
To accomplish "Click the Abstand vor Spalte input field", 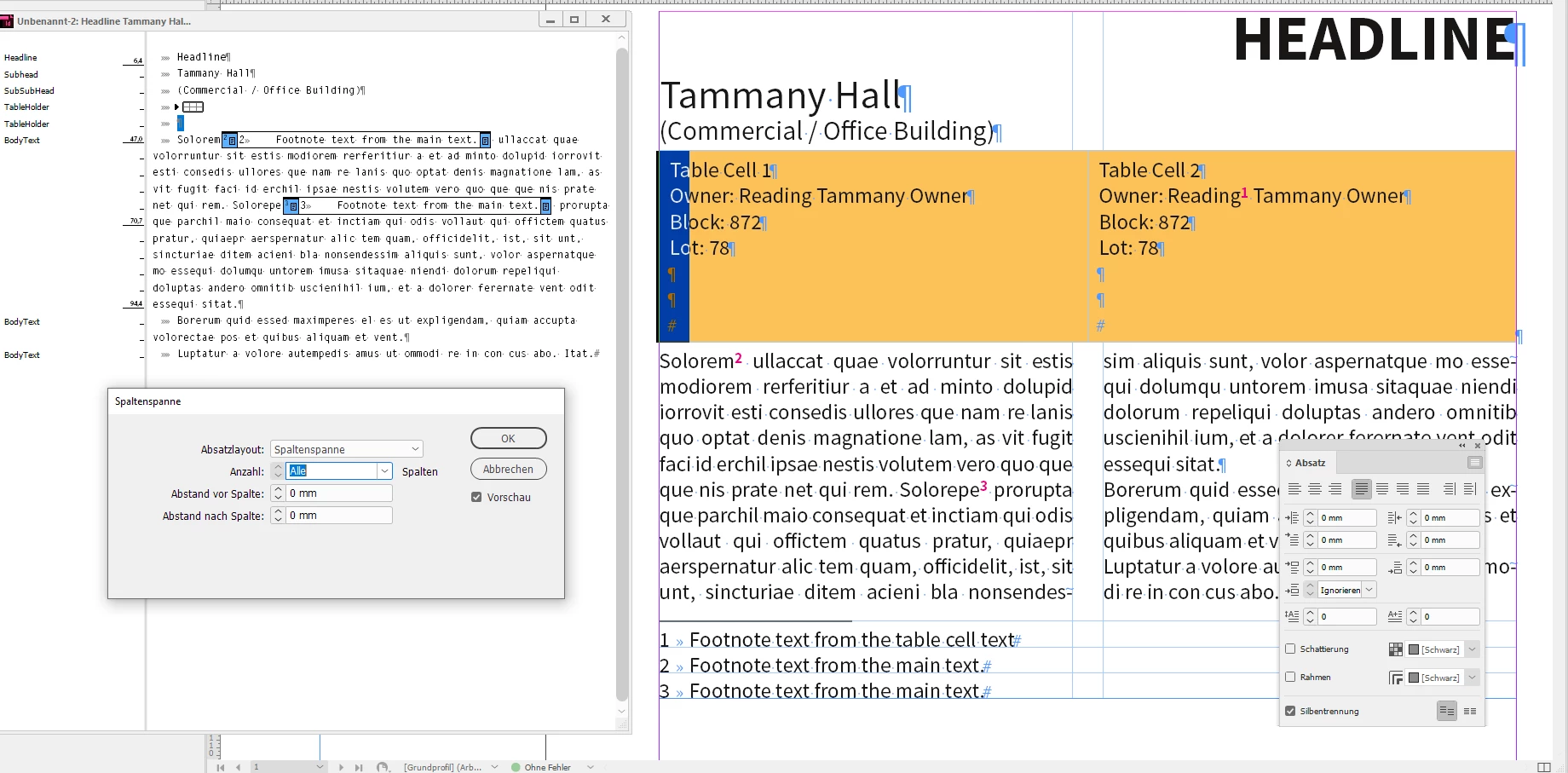I will click(x=338, y=493).
